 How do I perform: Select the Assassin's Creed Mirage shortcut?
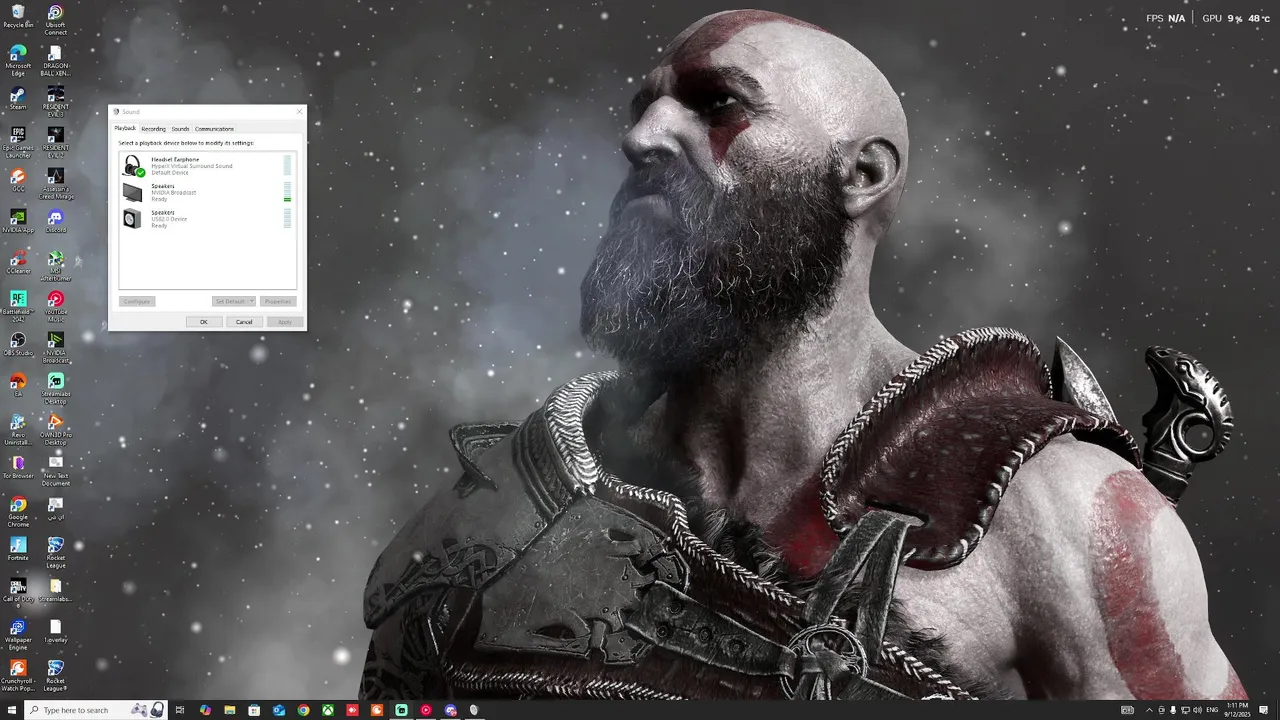pyautogui.click(x=56, y=183)
